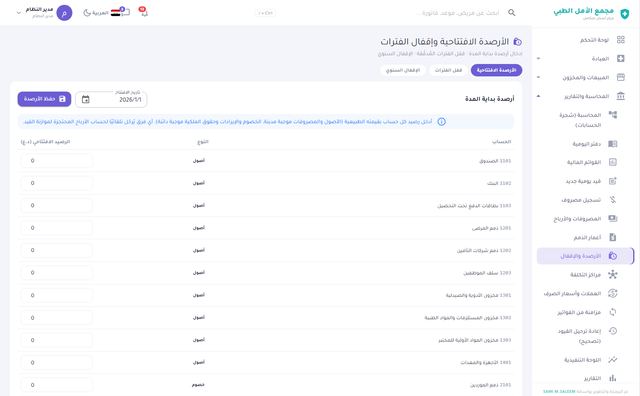Click the info icon in the blue hint banner
Screen dimensions: 640x396
441,122
